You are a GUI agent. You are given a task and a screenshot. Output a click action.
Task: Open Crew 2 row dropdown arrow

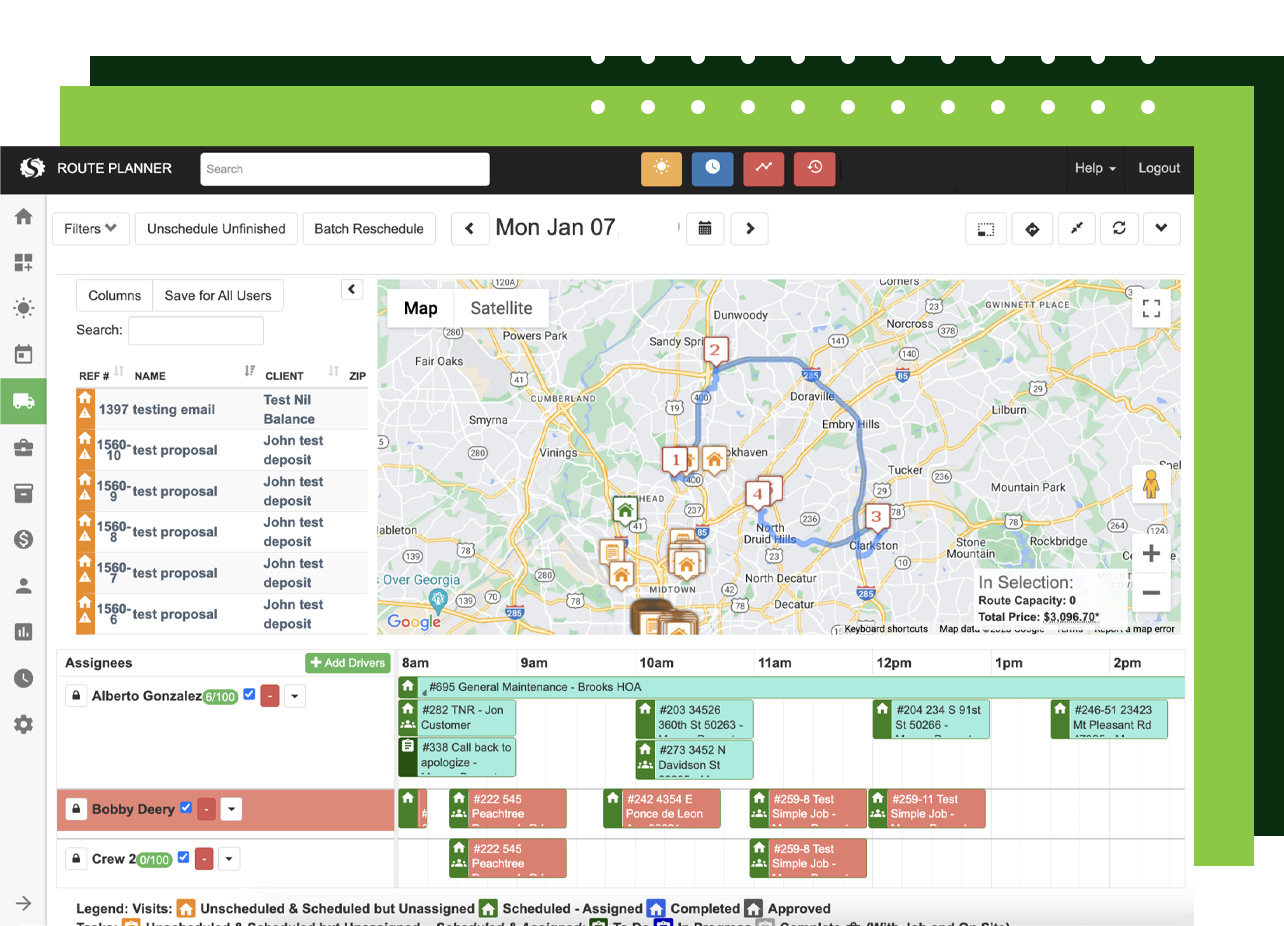pyautogui.click(x=229, y=859)
